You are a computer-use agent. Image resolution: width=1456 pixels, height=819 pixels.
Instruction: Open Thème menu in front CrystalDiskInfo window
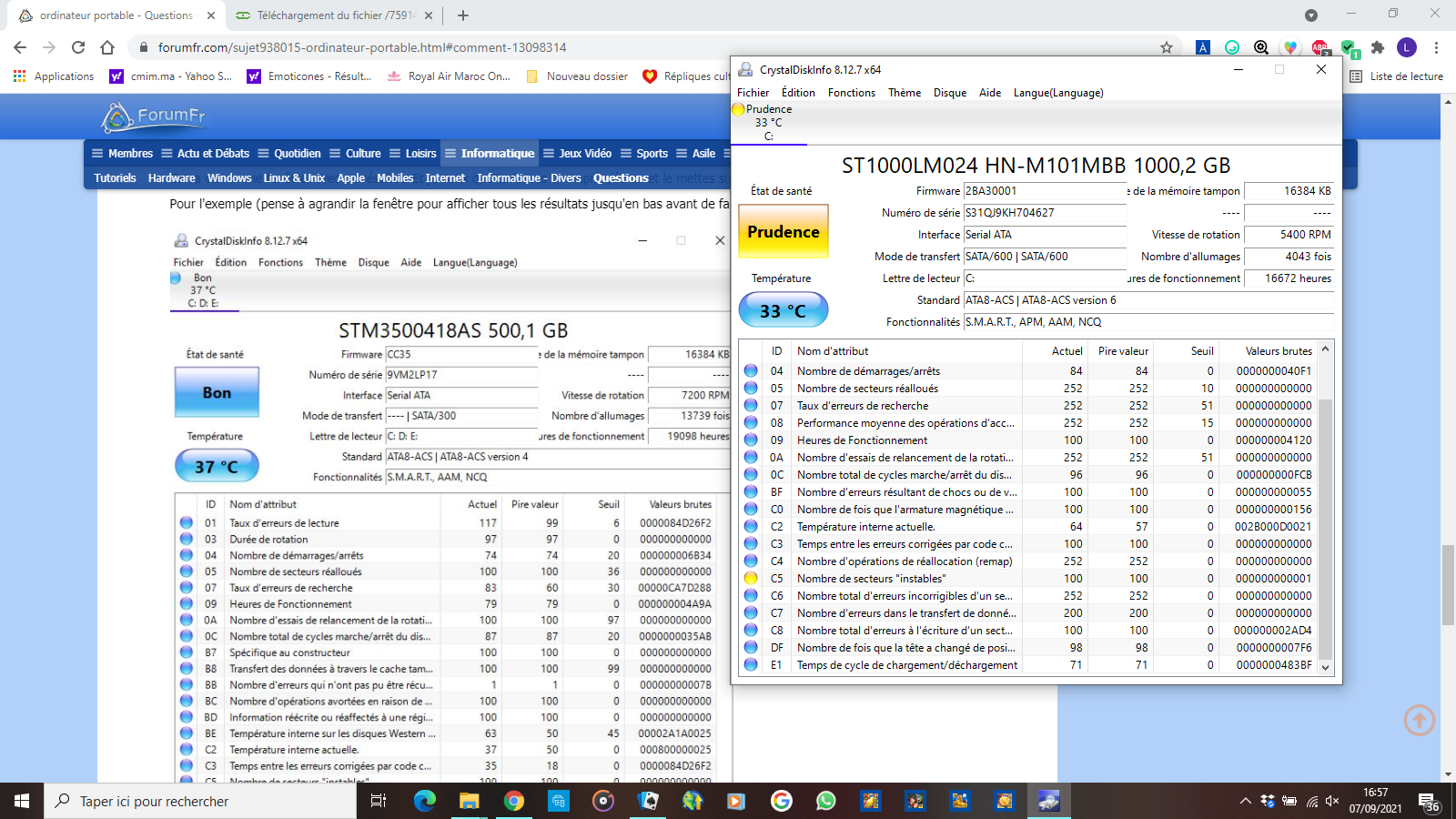pyautogui.click(x=905, y=93)
